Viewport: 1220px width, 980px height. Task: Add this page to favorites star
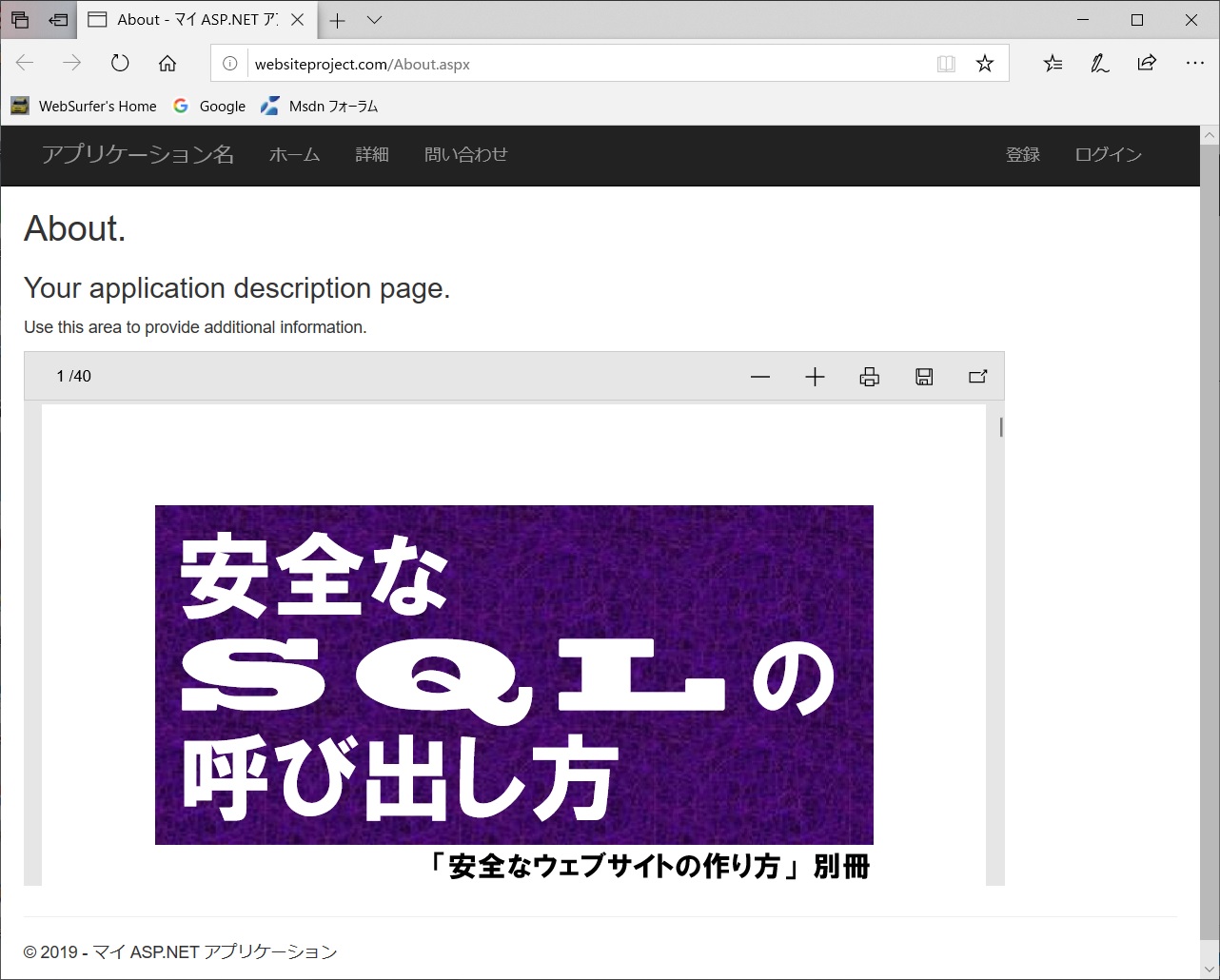985,64
